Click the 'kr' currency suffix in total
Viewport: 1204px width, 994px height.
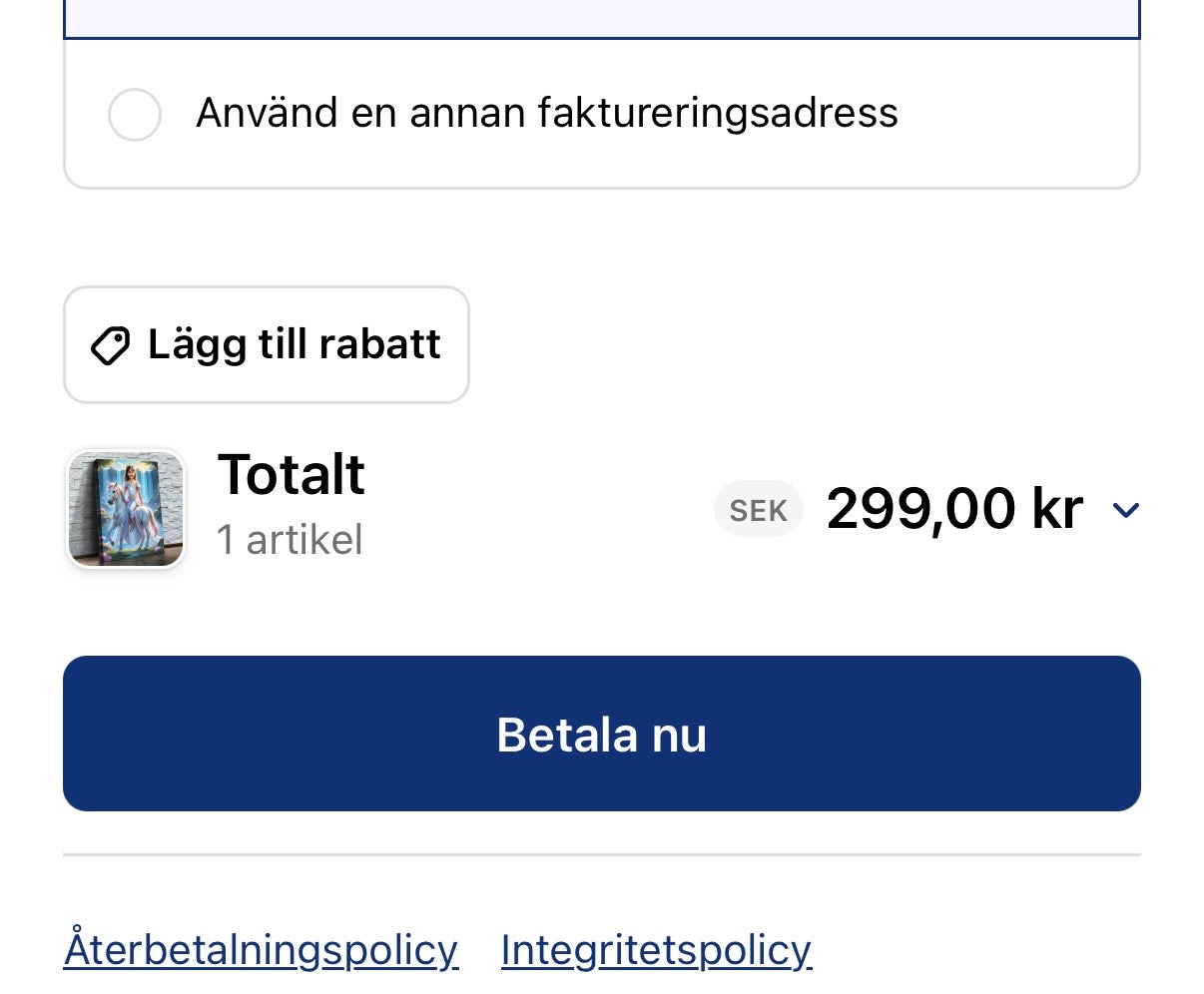[1057, 509]
